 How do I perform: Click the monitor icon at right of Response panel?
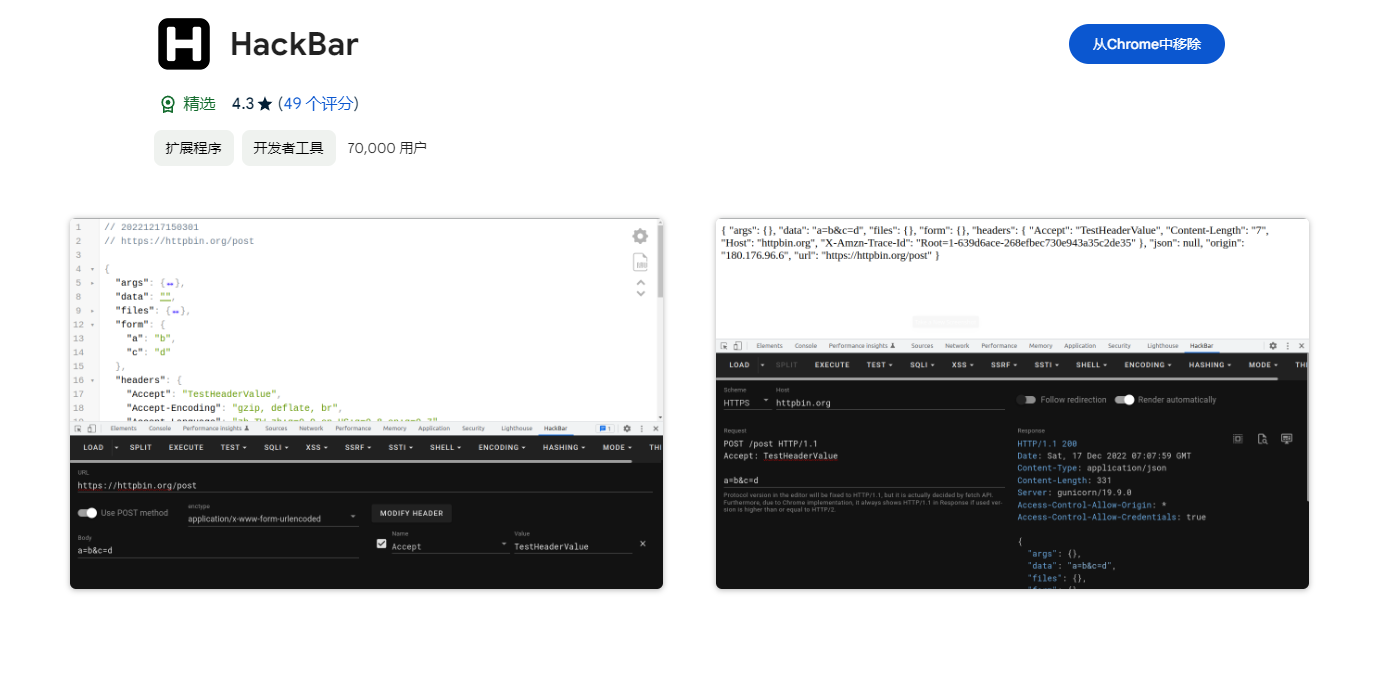tap(1287, 438)
